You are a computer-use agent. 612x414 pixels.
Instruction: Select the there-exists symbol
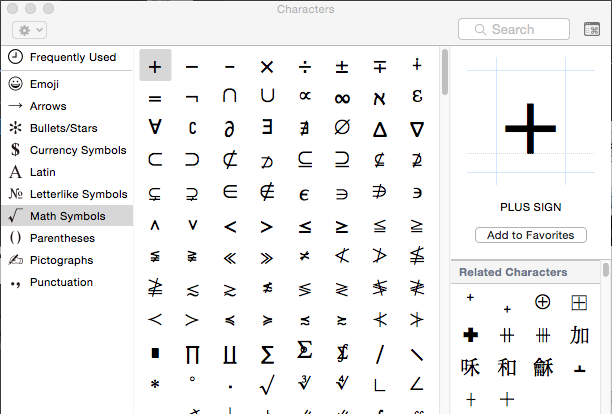[x=267, y=127]
